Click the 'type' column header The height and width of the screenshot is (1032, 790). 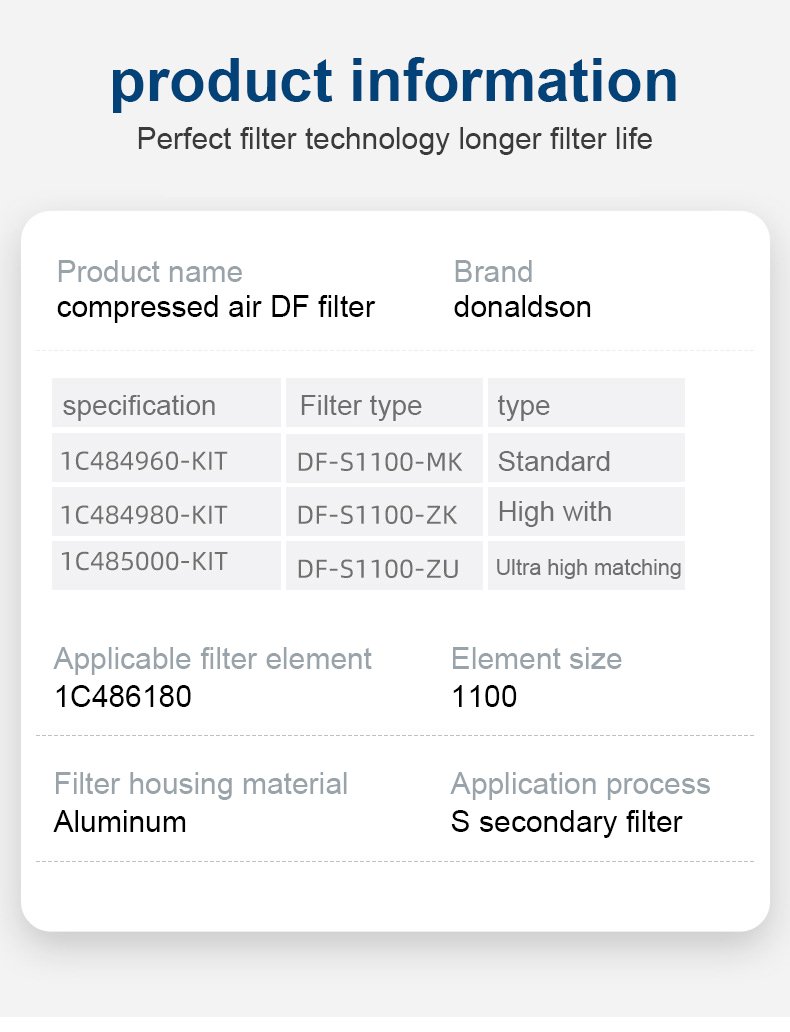click(x=586, y=402)
